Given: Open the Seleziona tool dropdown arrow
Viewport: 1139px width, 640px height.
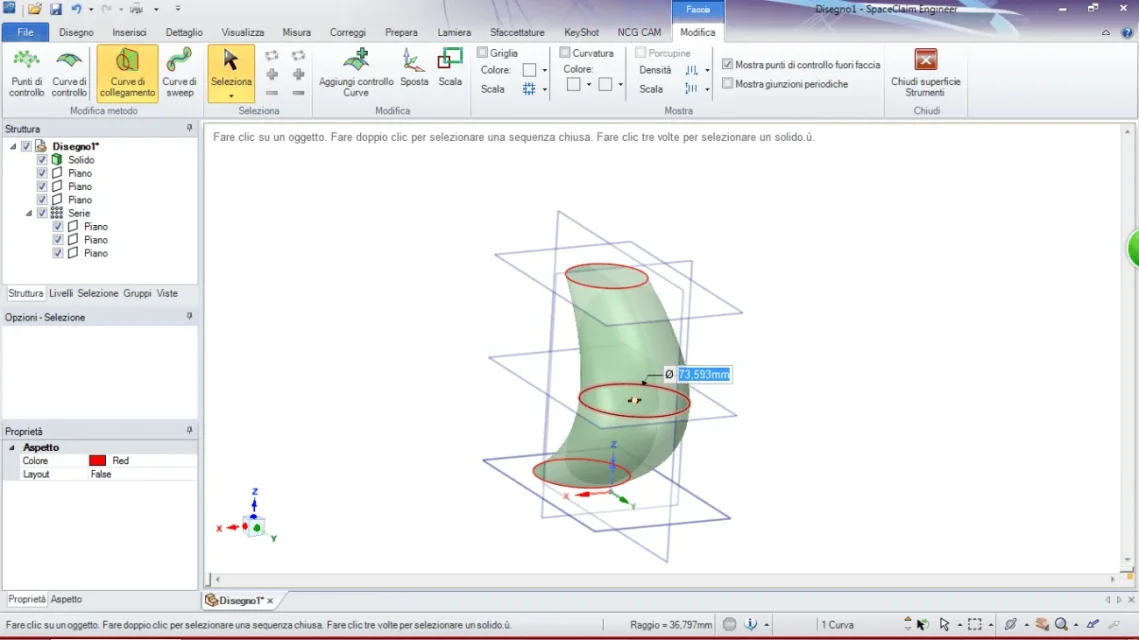Looking at the screenshot, I should (x=231, y=96).
